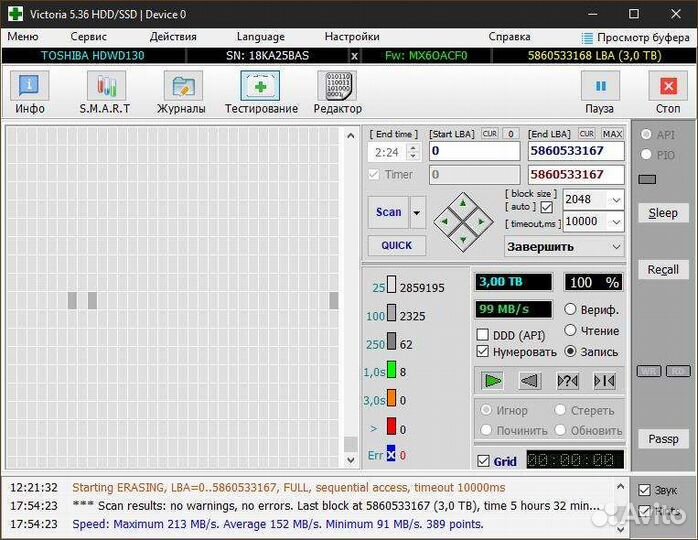Viewport: 698px width, 540px height.
Task: Select the Обновить (Refresh) radio option
Action: [560, 430]
